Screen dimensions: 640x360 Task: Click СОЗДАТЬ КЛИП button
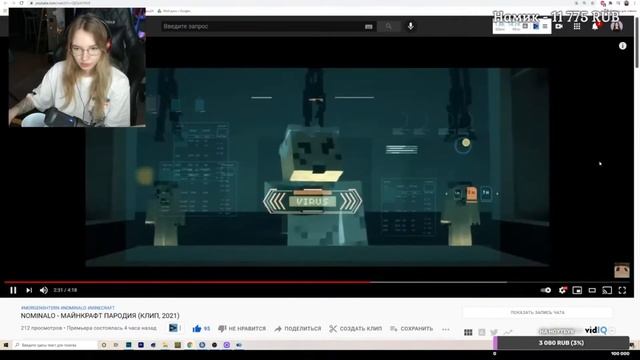356,329
